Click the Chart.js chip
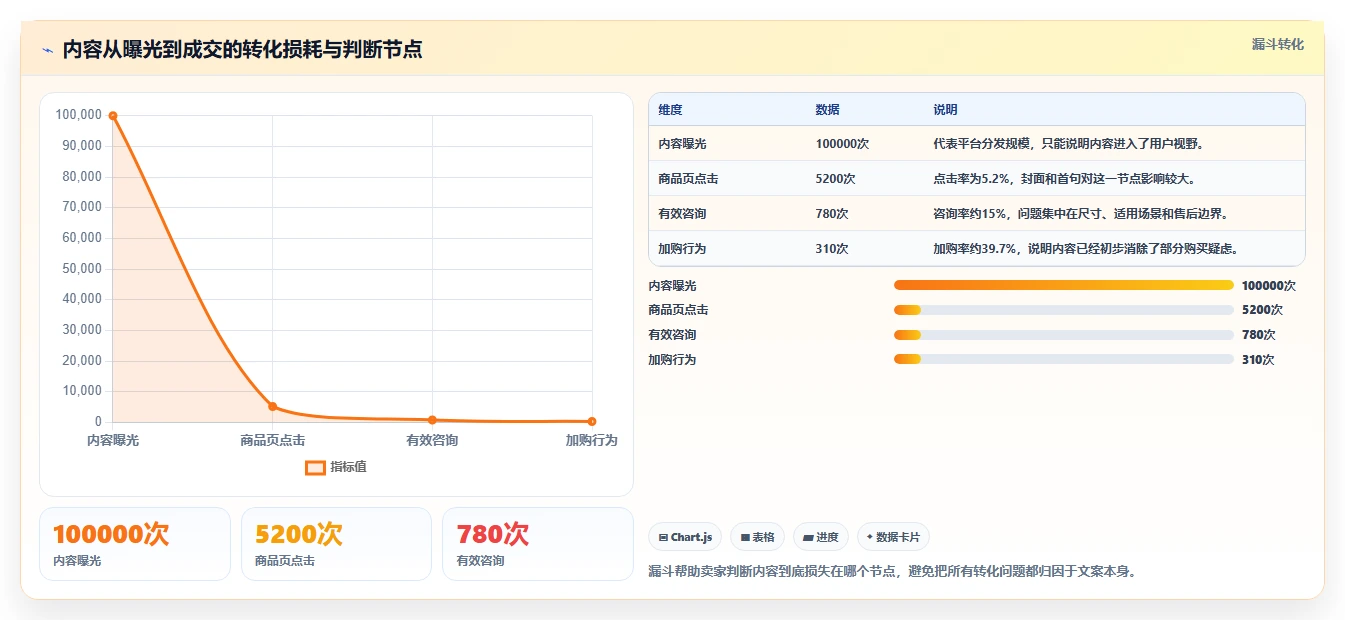 [685, 537]
